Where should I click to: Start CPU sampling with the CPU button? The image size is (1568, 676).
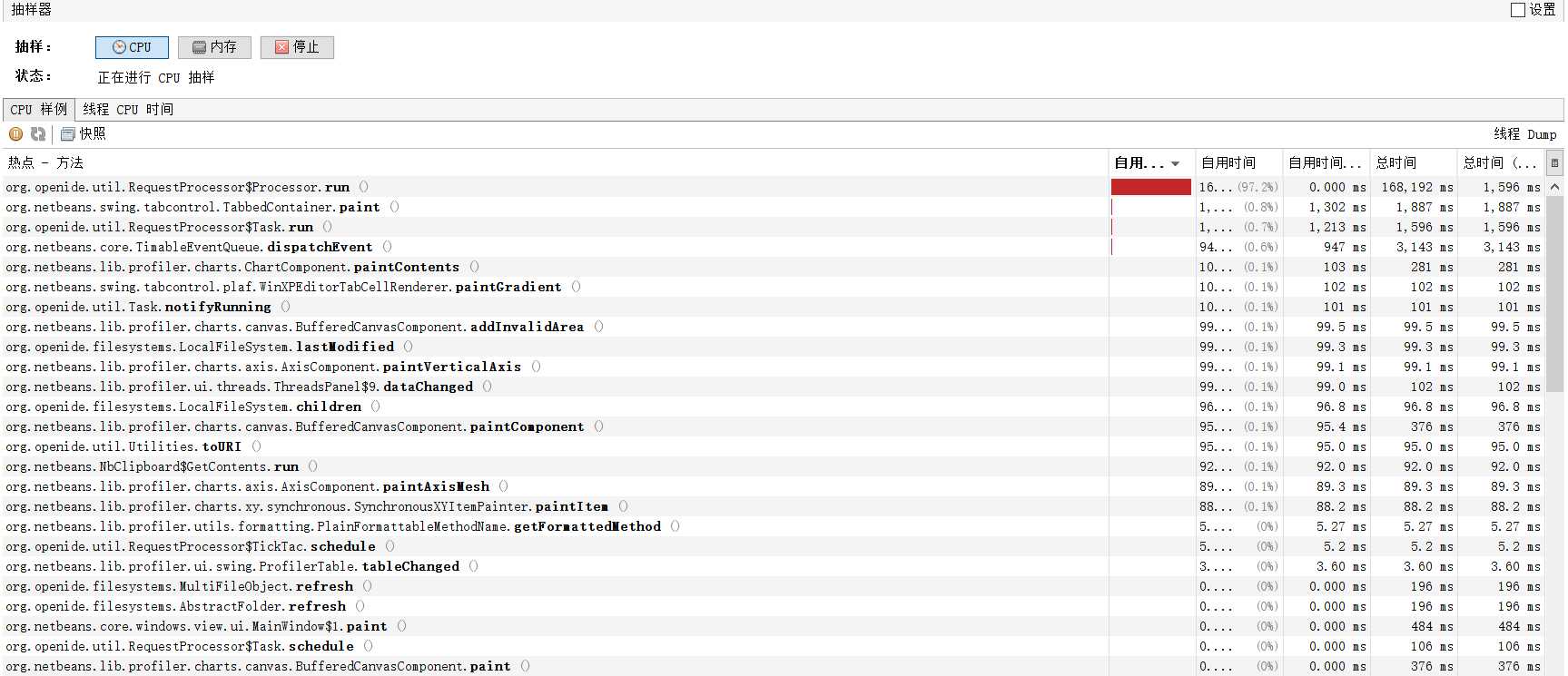132,47
